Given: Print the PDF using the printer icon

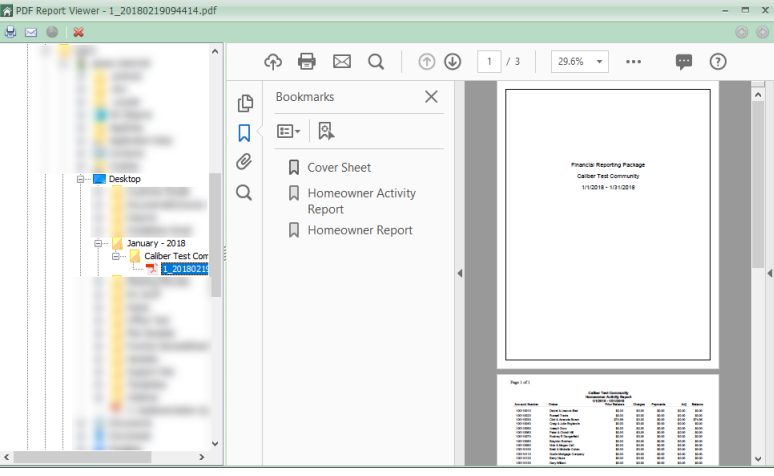Looking at the screenshot, I should point(307,62).
